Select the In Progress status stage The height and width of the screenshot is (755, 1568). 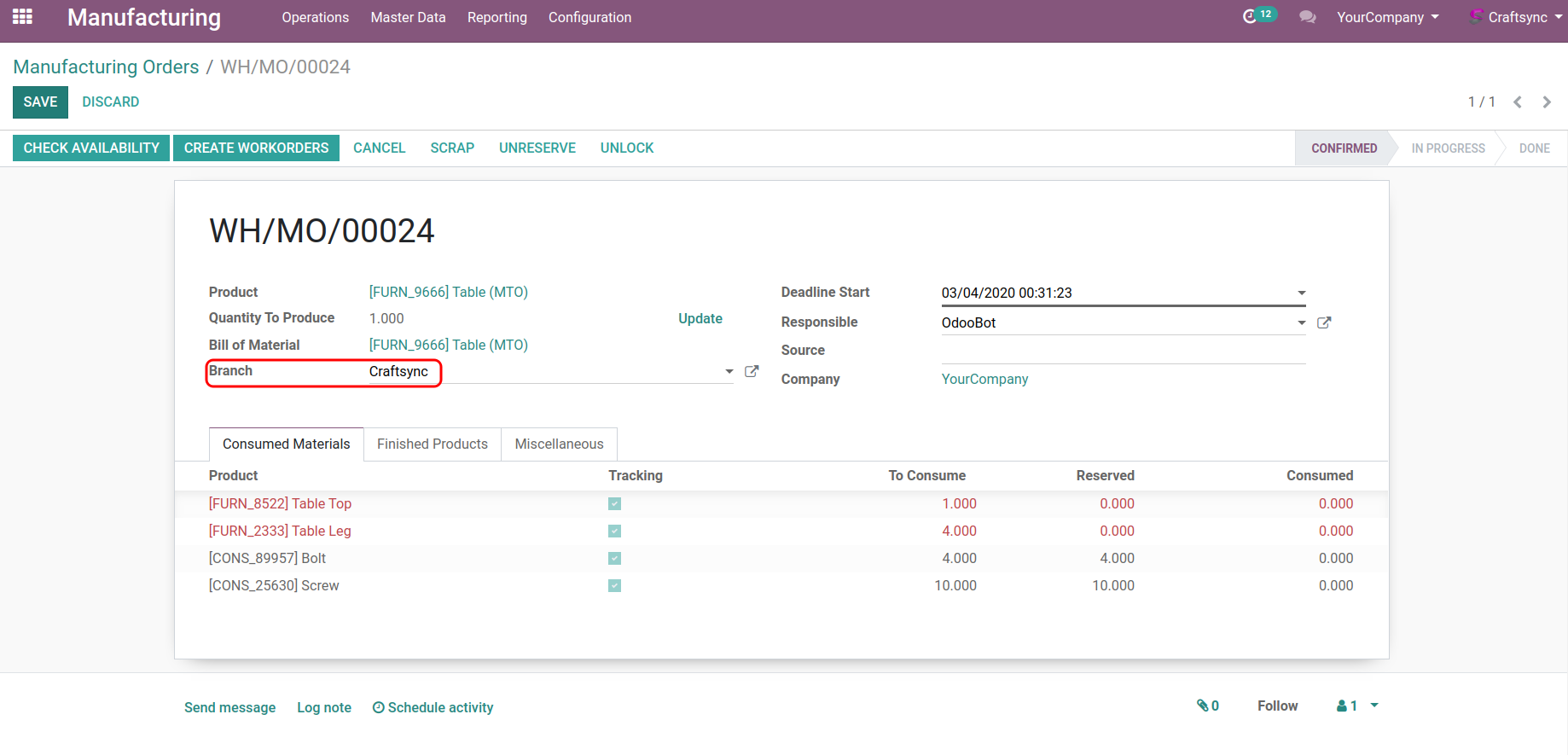coord(1448,148)
